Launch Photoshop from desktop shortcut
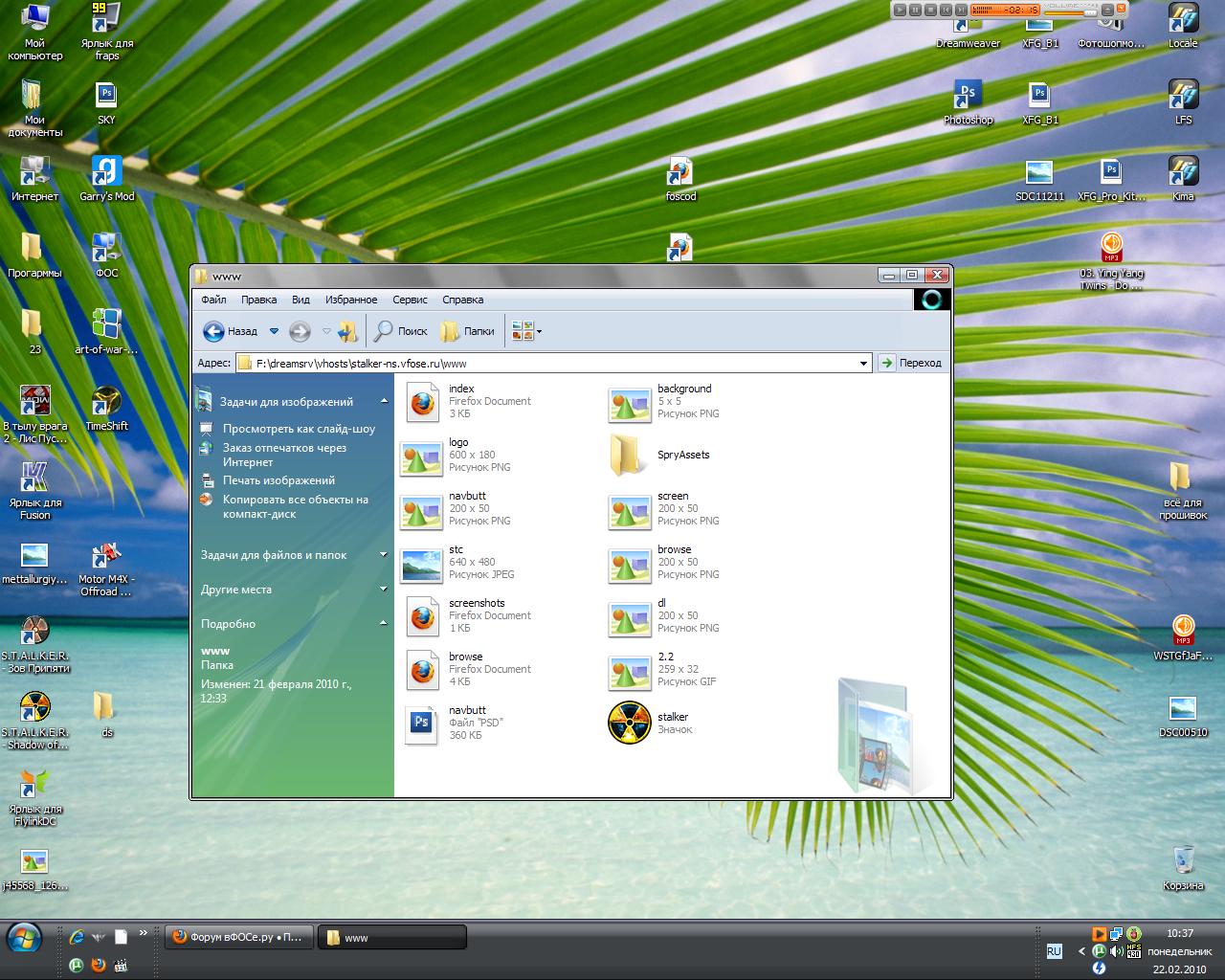Viewport: 1225px width, 980px height. pos(968,98)
